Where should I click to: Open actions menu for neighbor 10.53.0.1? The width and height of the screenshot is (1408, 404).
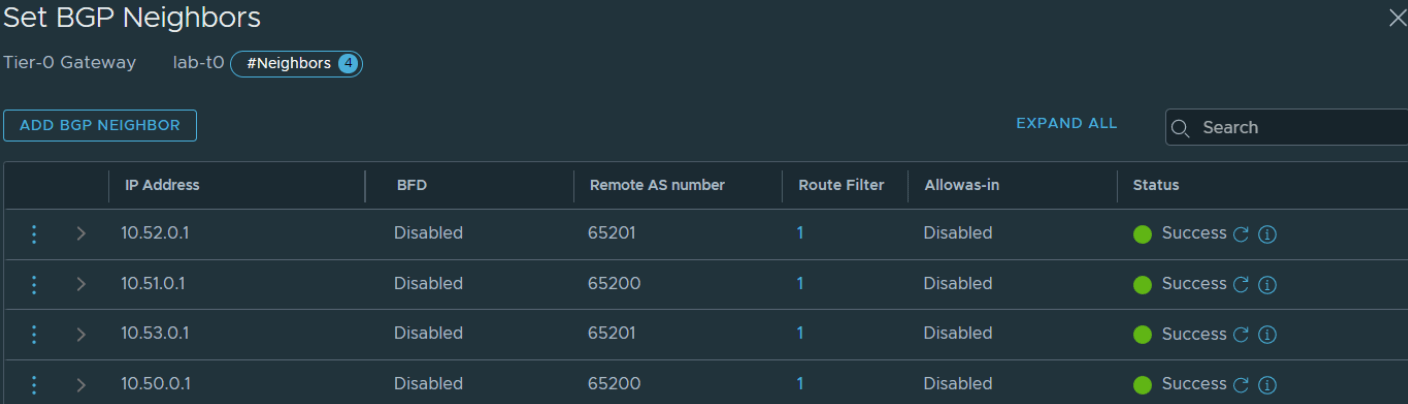34,334
